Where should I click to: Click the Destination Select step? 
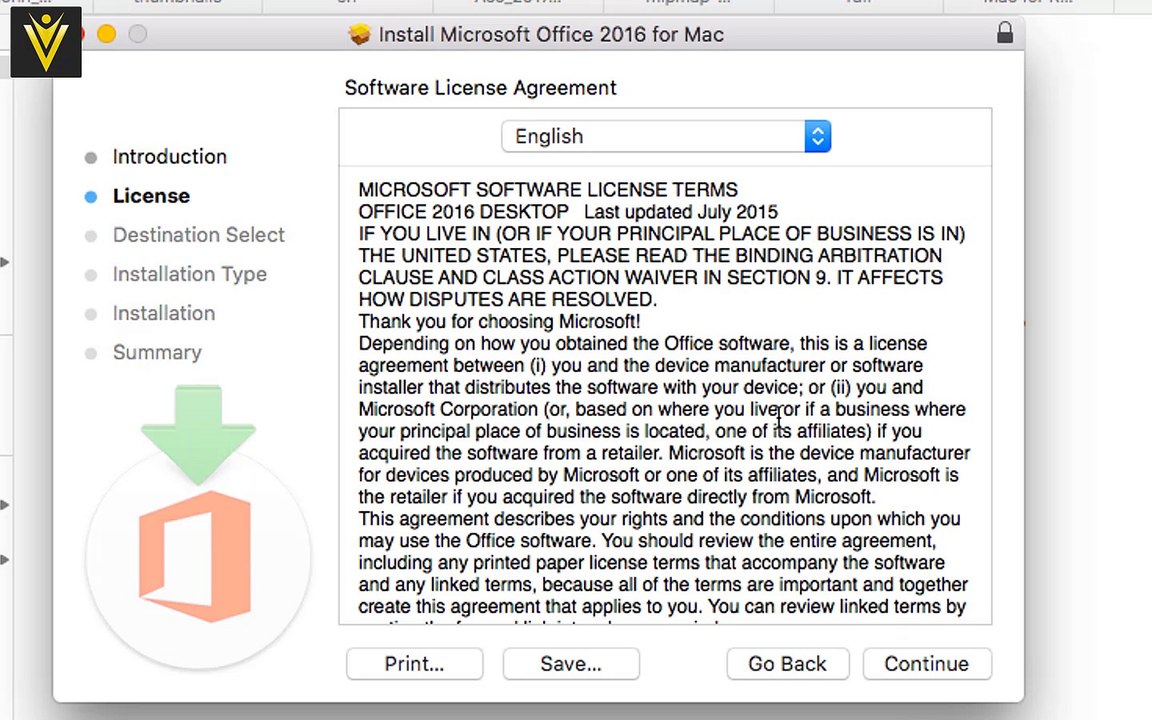[x=198, y=235]
